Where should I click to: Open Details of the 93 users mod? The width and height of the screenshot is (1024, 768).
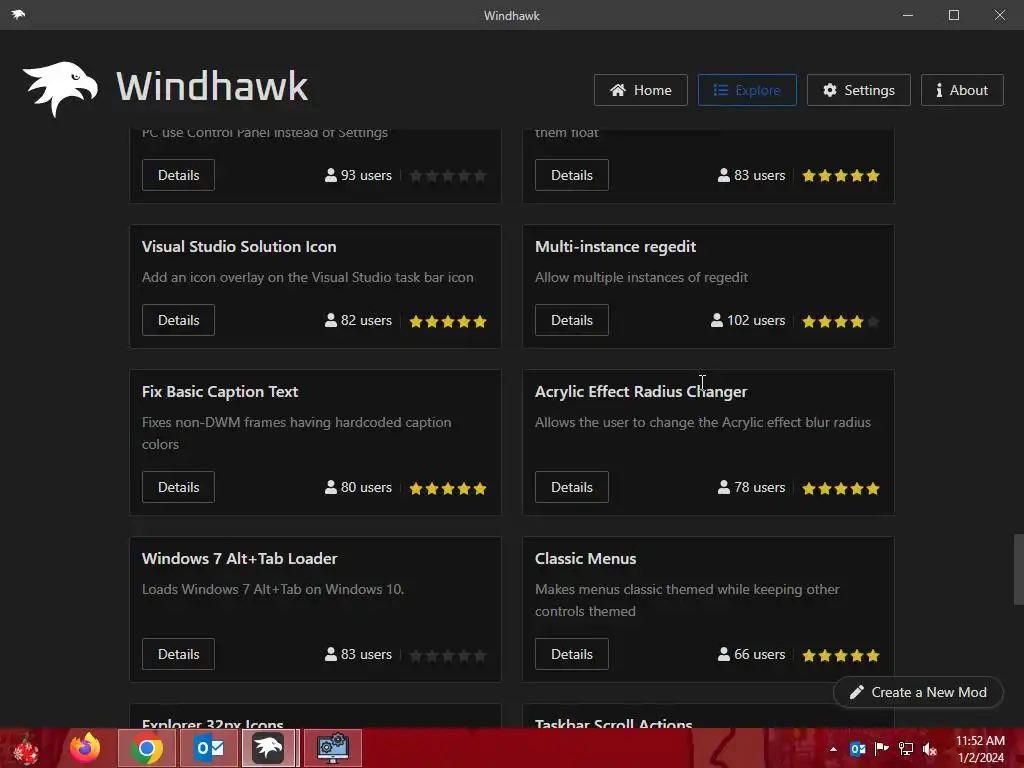point(178,175)
